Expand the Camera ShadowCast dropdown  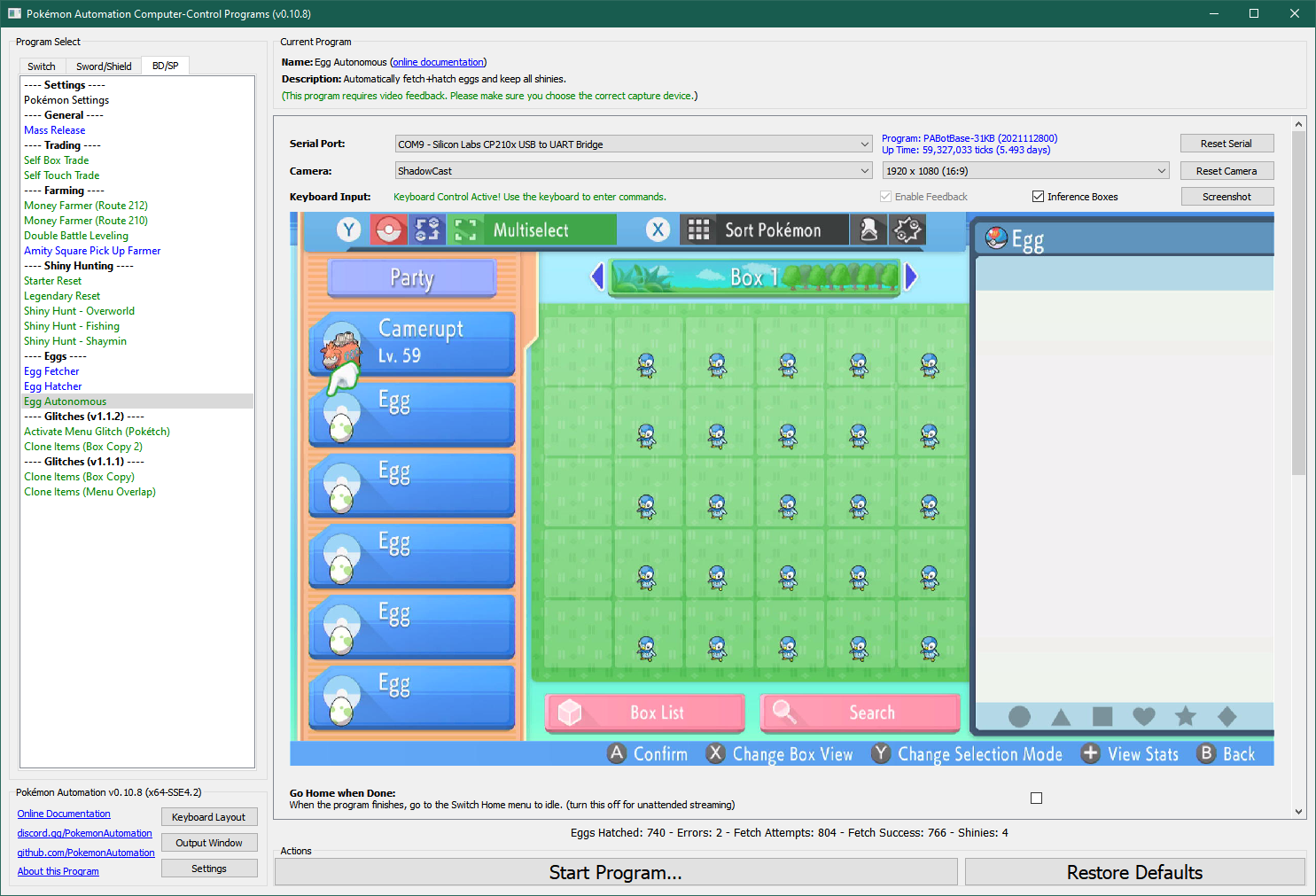633,171
